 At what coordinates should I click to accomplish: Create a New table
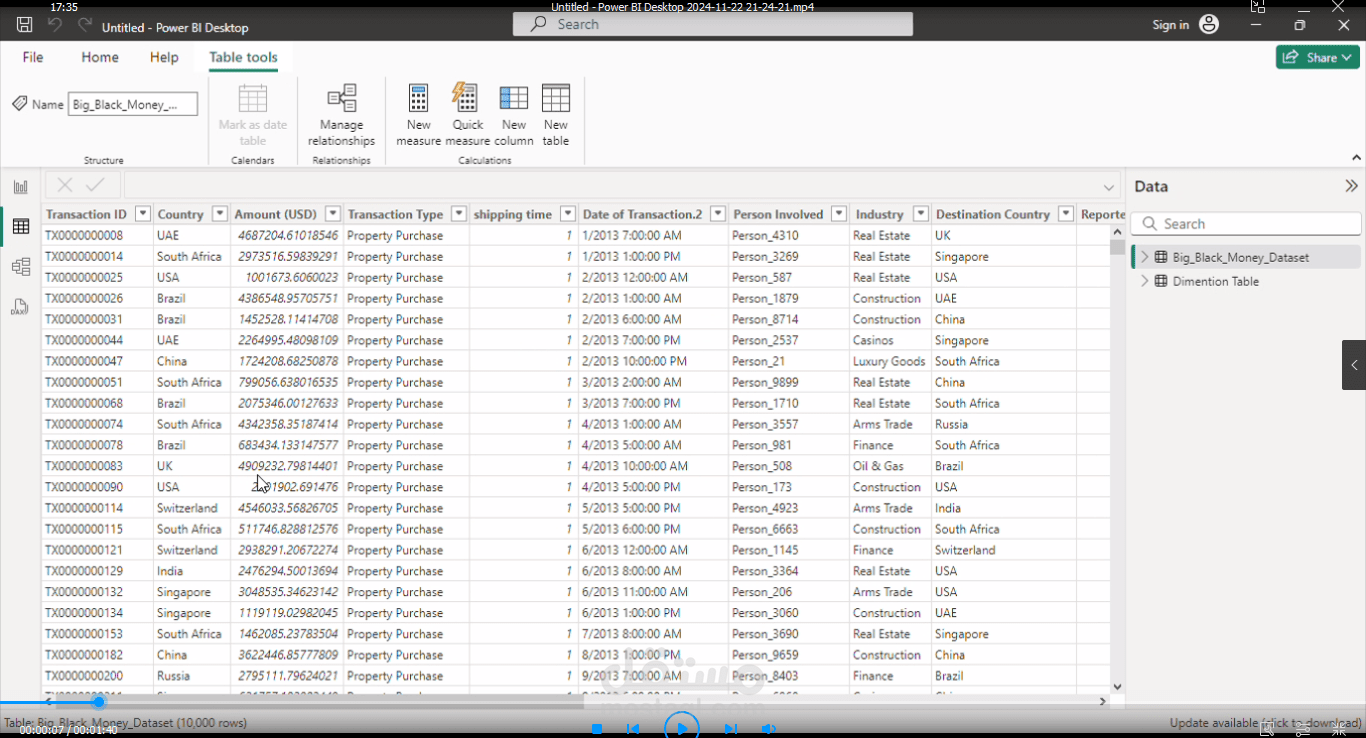(556, 115)
